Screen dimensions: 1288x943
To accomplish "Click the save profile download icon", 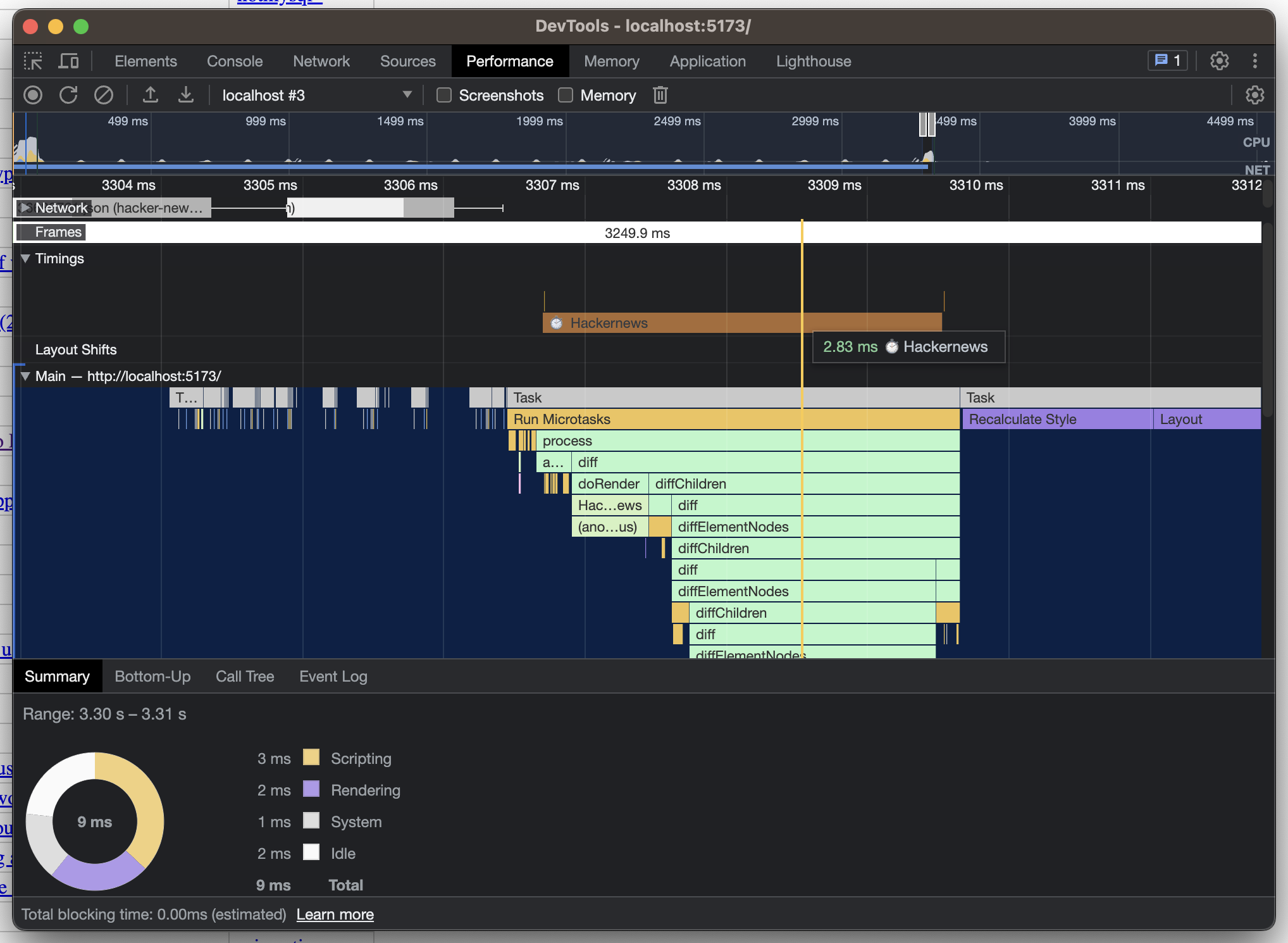I will 185,96.
